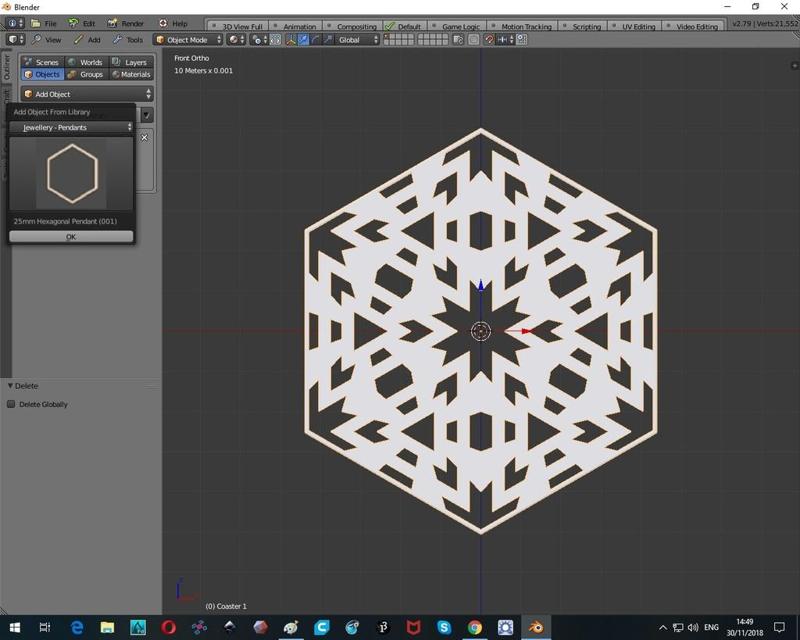Switch to the Animation screen layout tab
Screen dimensions: 800x640
(x=297, y=27)
